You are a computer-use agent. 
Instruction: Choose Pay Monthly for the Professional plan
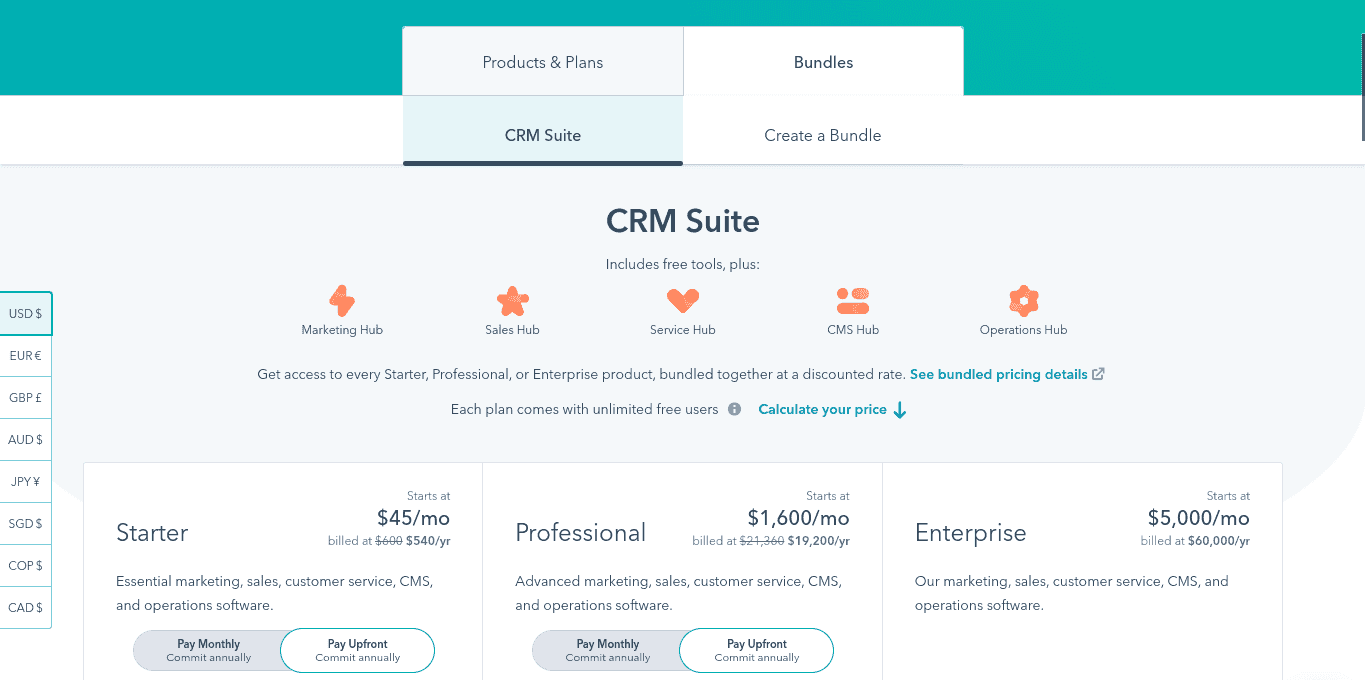point(608,650)
